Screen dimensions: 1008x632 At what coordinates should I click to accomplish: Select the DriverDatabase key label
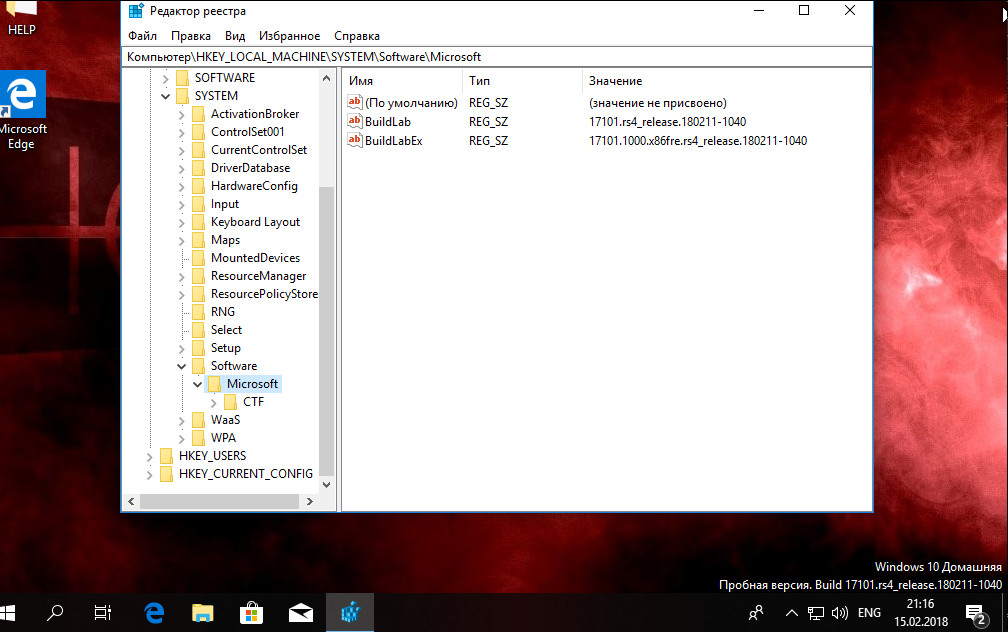pyautogui.click(x=250, y=168)
